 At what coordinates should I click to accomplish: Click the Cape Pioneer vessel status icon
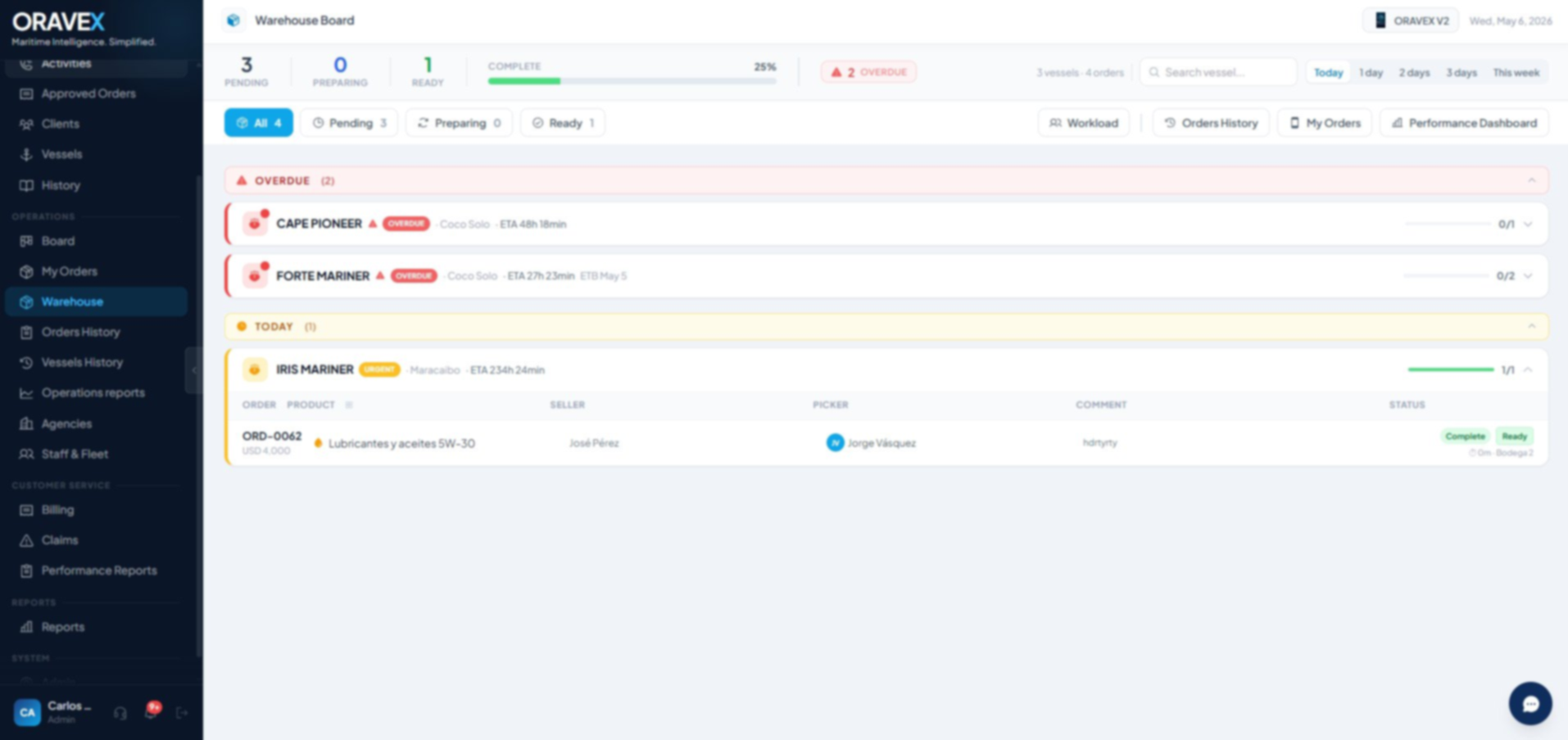point(255,223)
